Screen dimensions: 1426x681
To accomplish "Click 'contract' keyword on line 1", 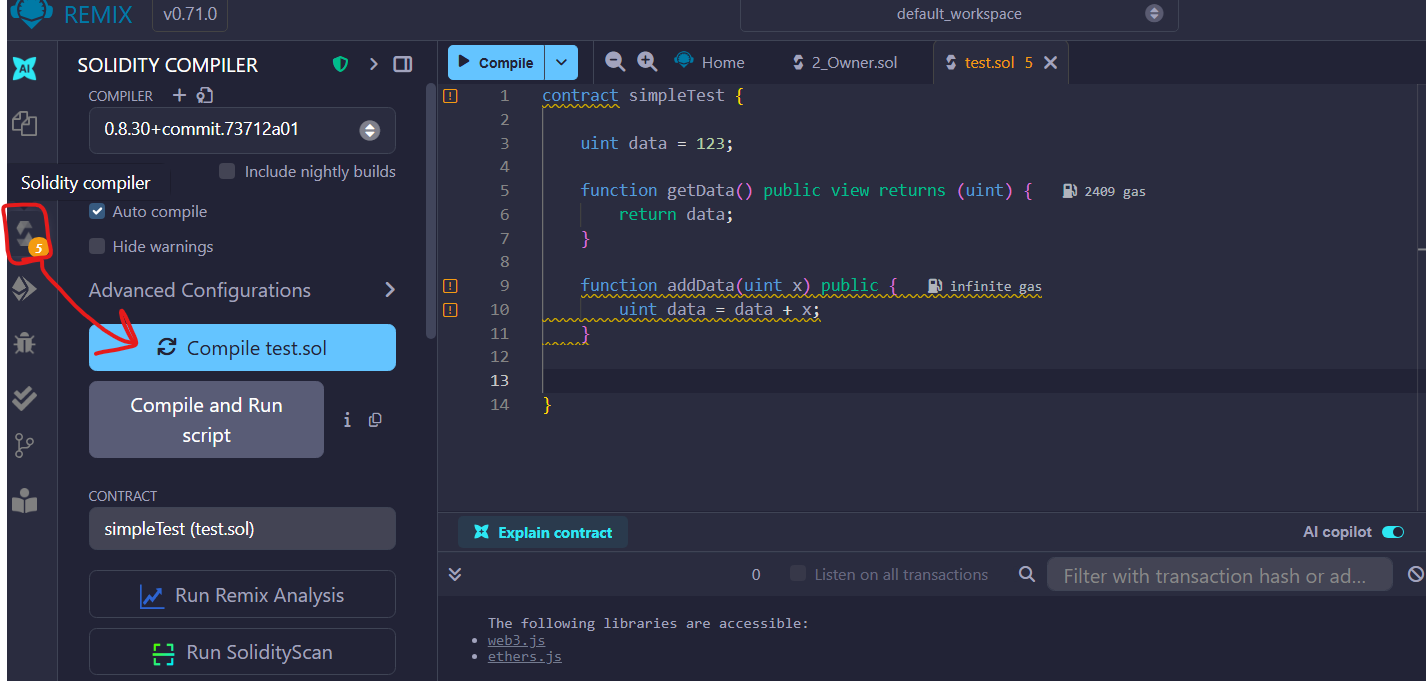I will [x=580, y=96].
